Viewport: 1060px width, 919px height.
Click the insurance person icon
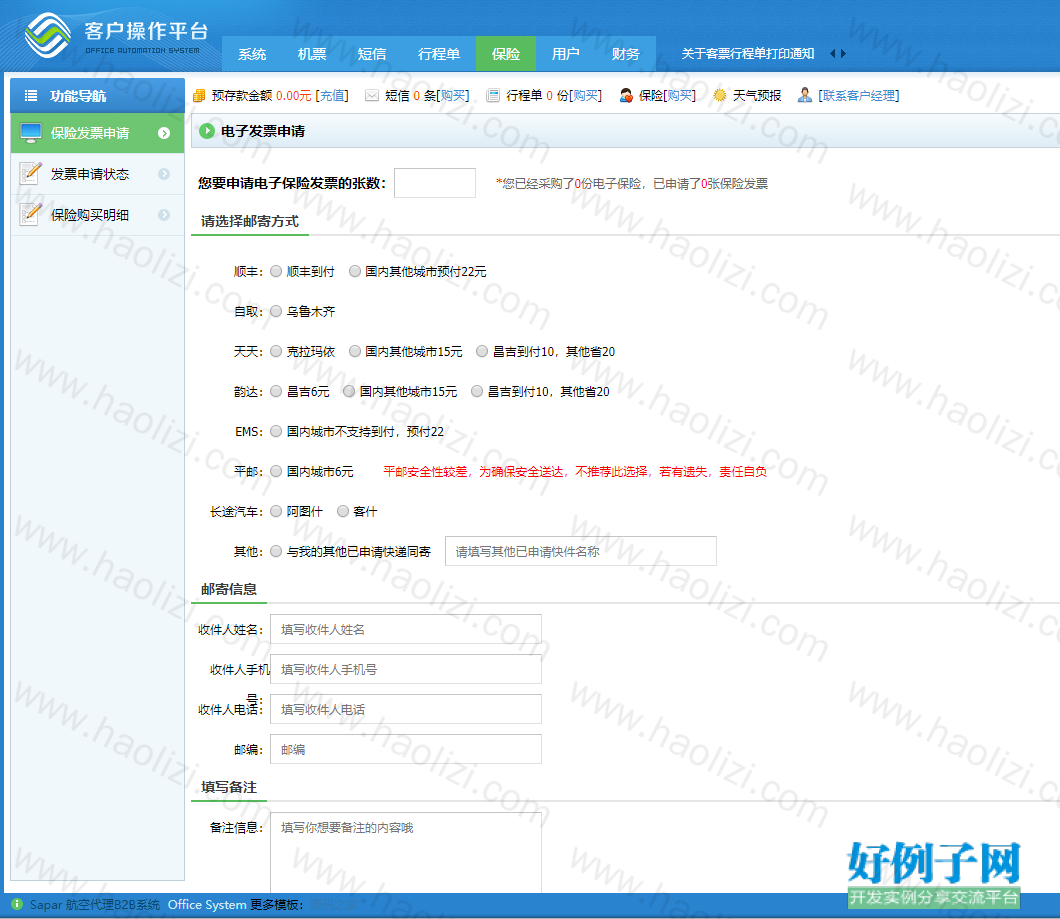coord(626,95)
